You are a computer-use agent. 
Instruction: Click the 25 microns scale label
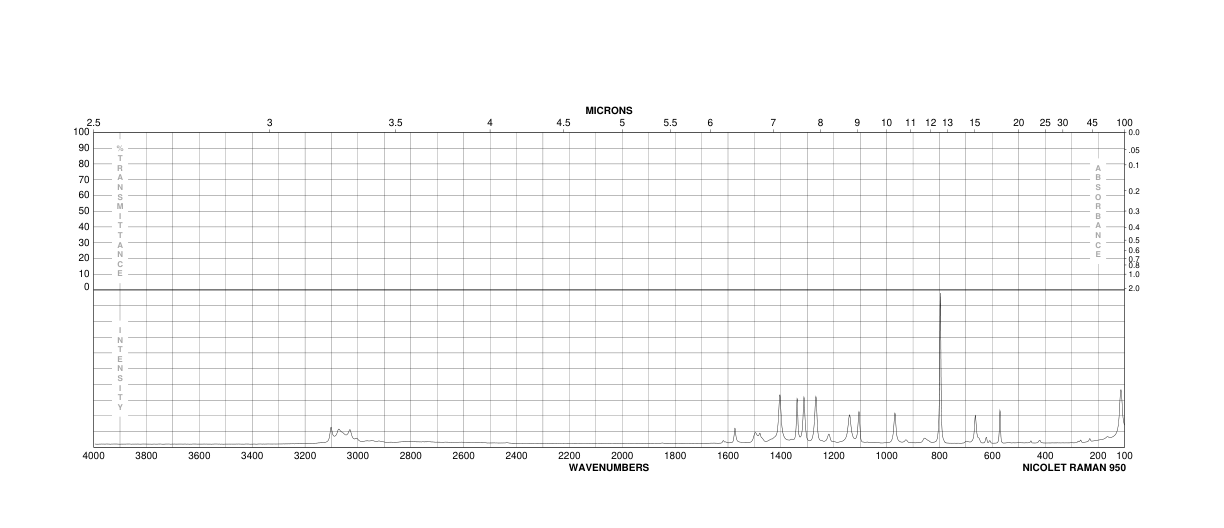pos(1045,123)
